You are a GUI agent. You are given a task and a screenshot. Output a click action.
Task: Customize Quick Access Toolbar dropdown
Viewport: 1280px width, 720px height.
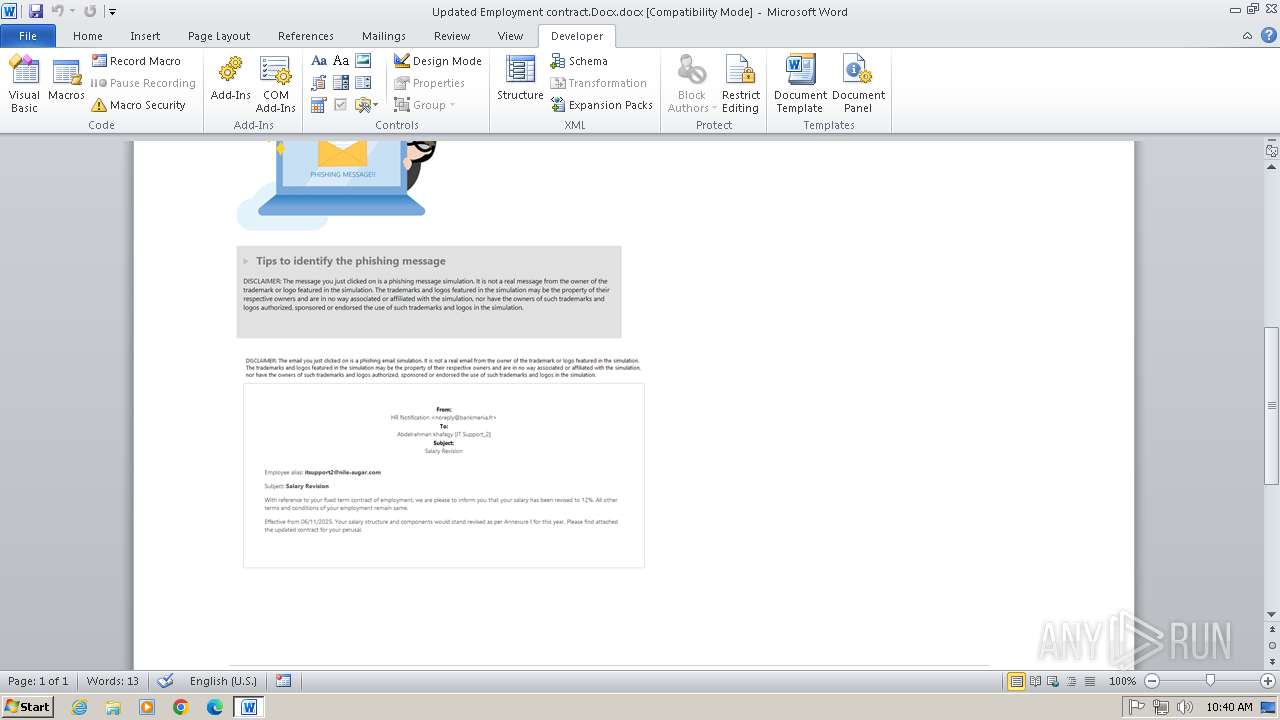point(112,12)
